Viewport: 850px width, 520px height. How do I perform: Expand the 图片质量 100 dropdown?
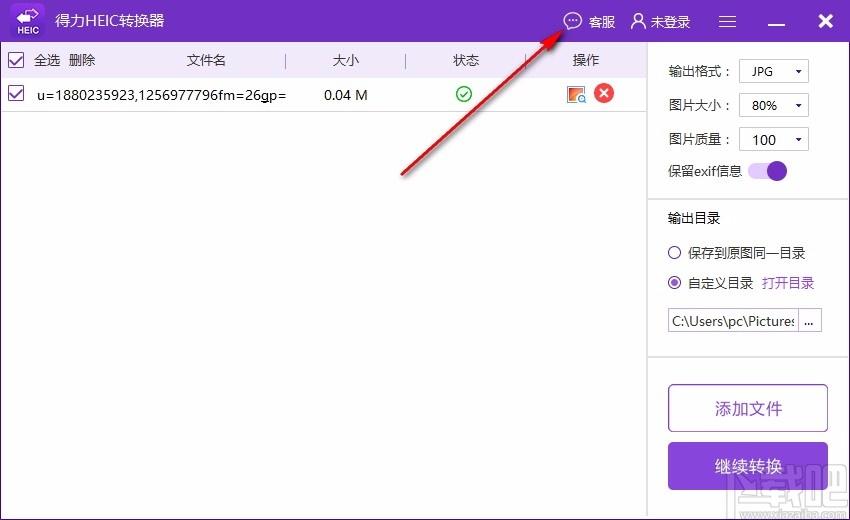click(x=774, y=139)
